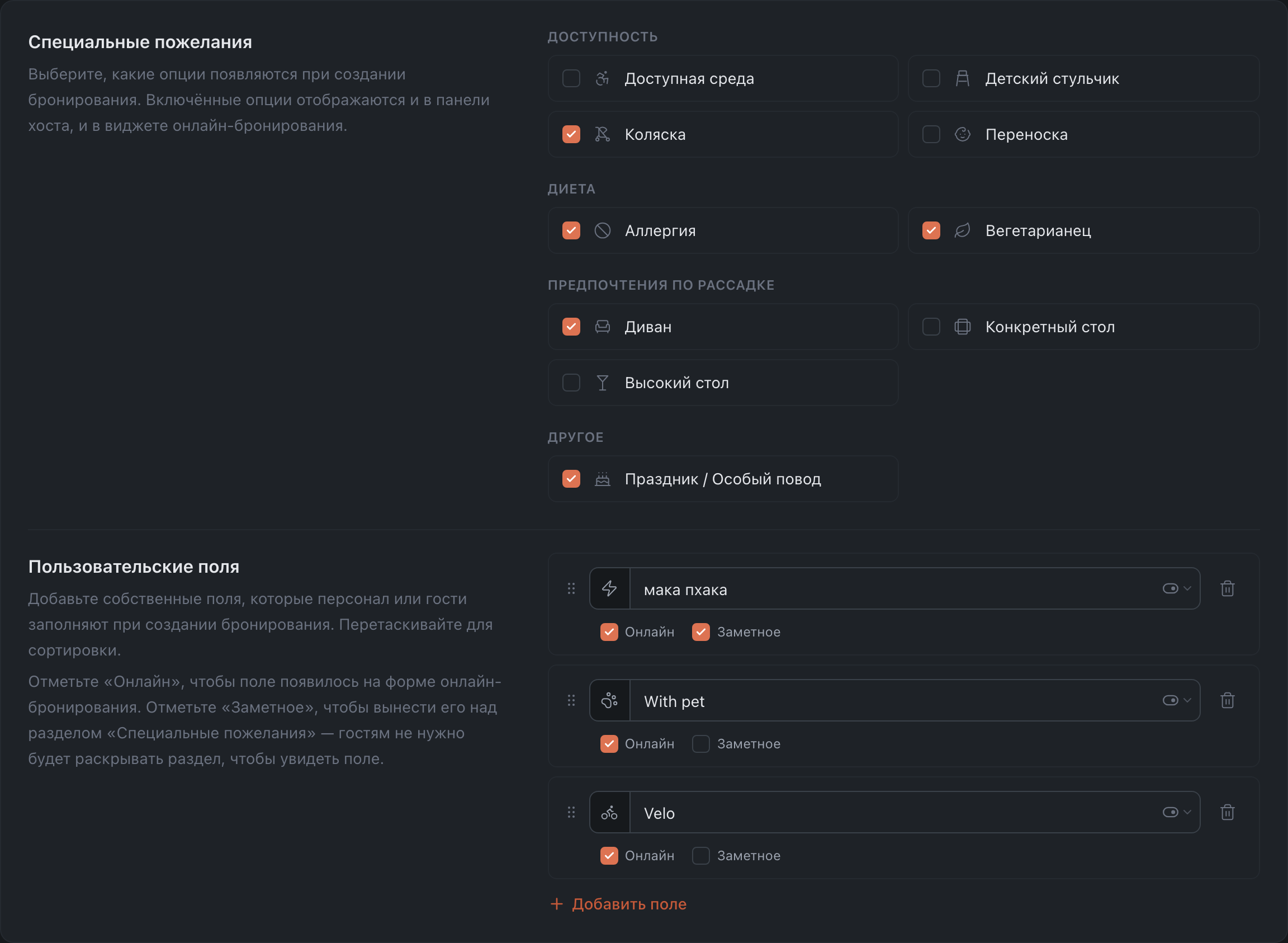The height and width of the screenshot is (943, 1288).
Task: Click the Добавить поле link
Action: (618, 904)
